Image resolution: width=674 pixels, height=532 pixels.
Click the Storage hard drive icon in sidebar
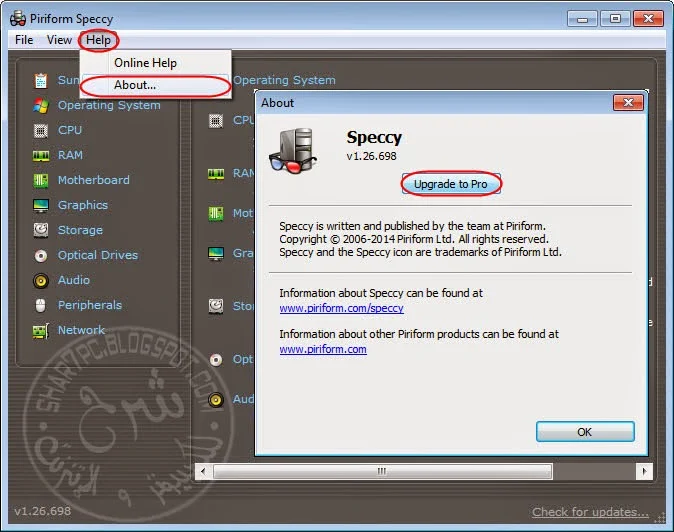(41, 230)
